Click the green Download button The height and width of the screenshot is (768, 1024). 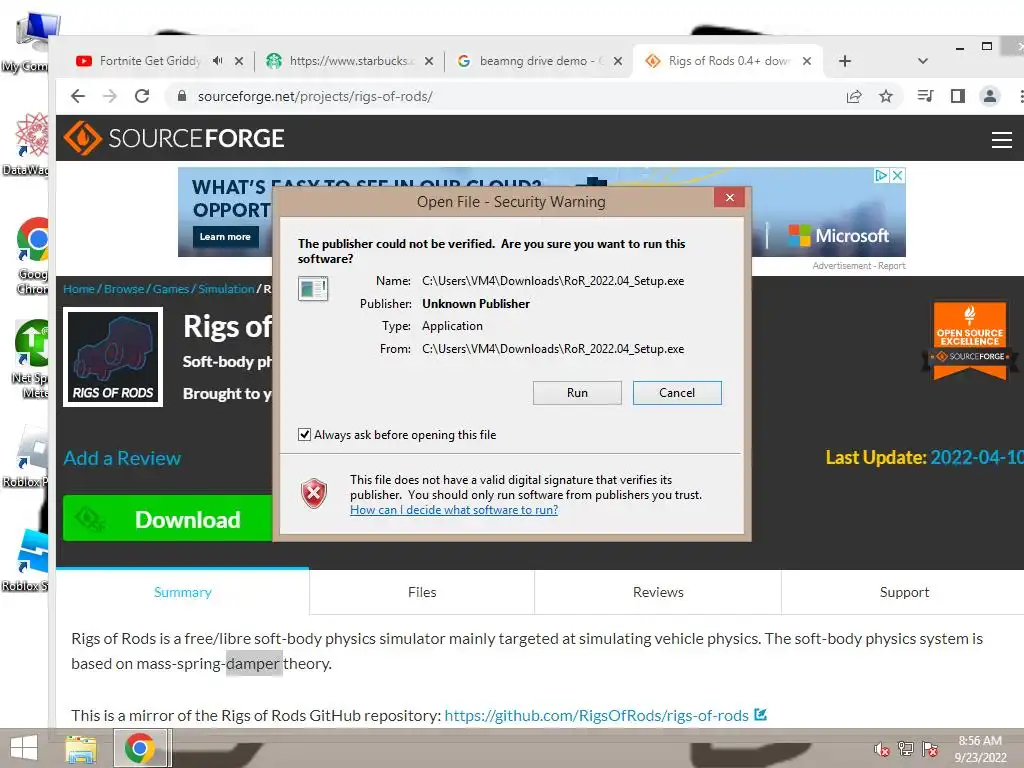(x=167, y=519)
